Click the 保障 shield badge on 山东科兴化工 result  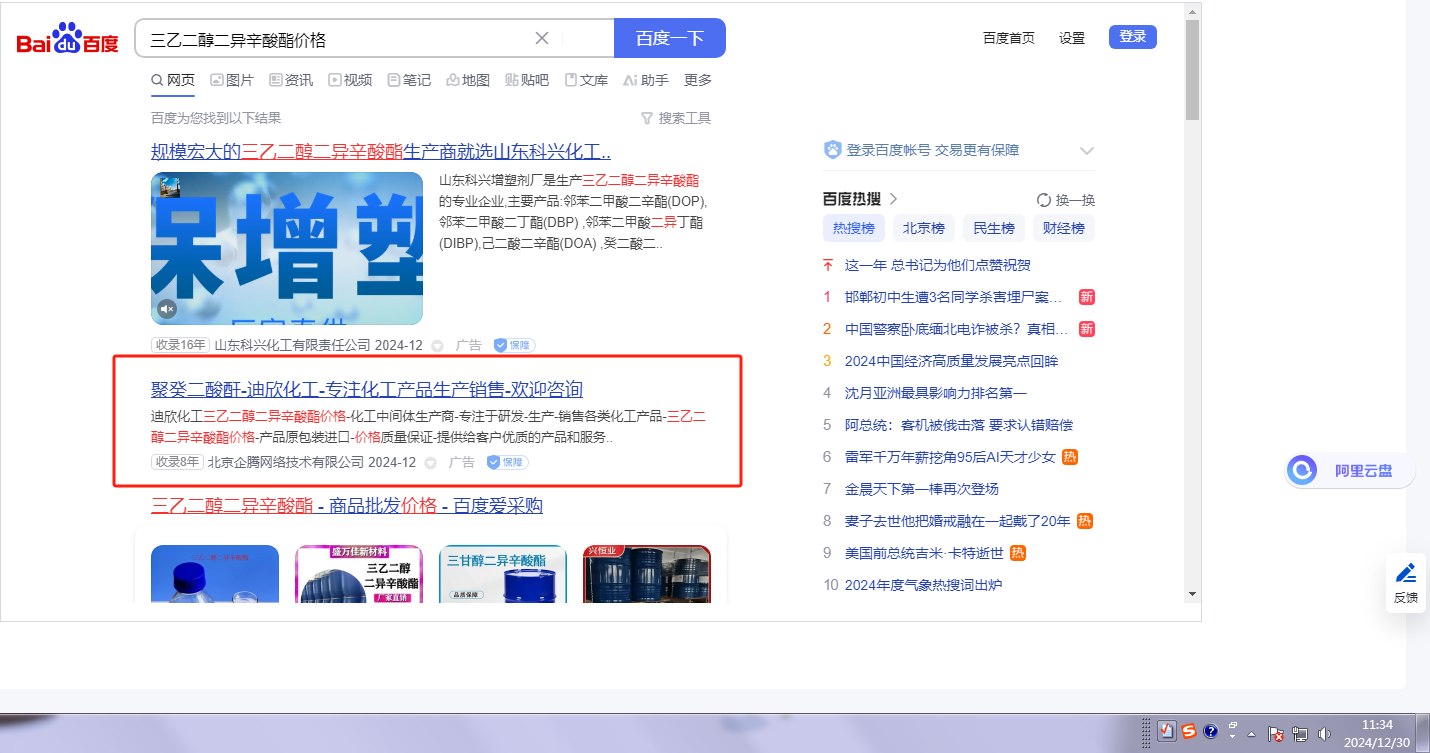pos(514,345)
